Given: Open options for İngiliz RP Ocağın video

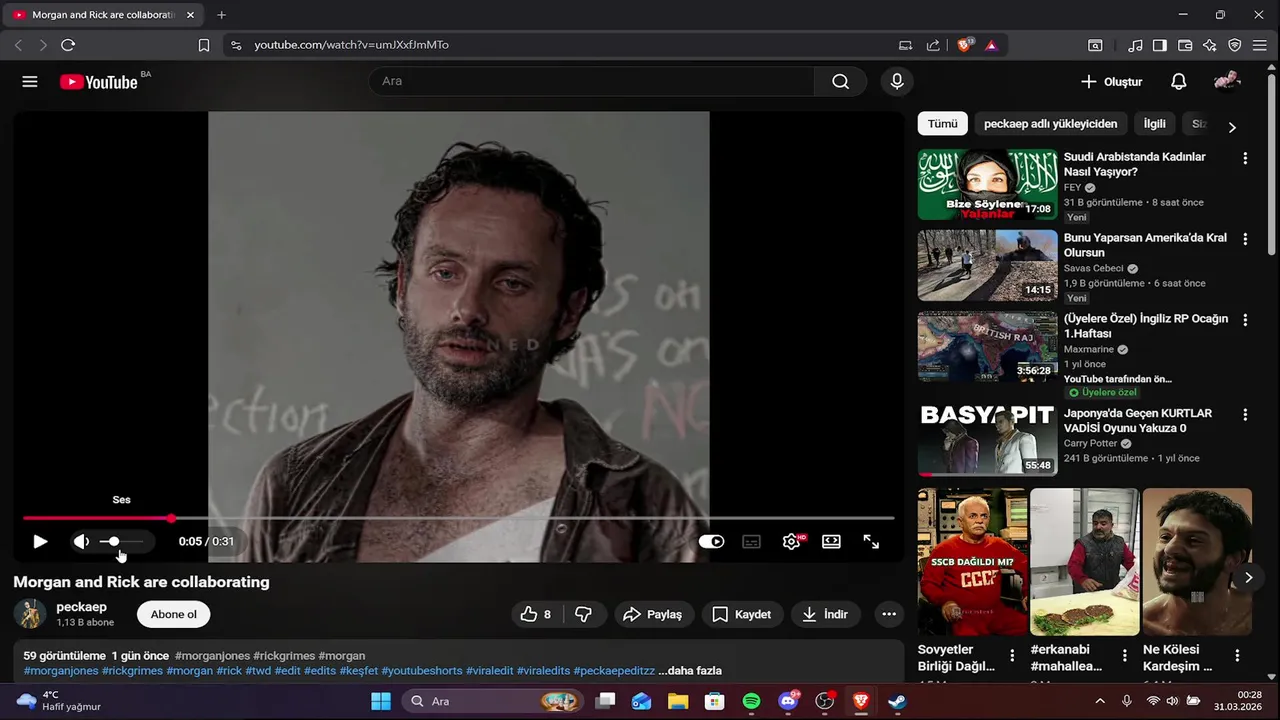Looking at the screenshot, I should pyautogui.click(x=1245, y=320).
